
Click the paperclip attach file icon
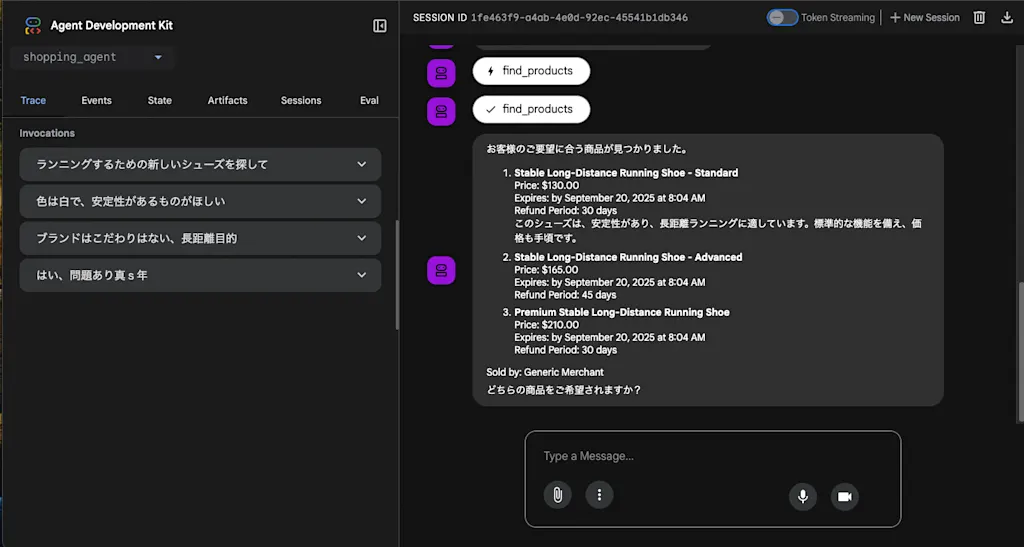click(558, 495)
